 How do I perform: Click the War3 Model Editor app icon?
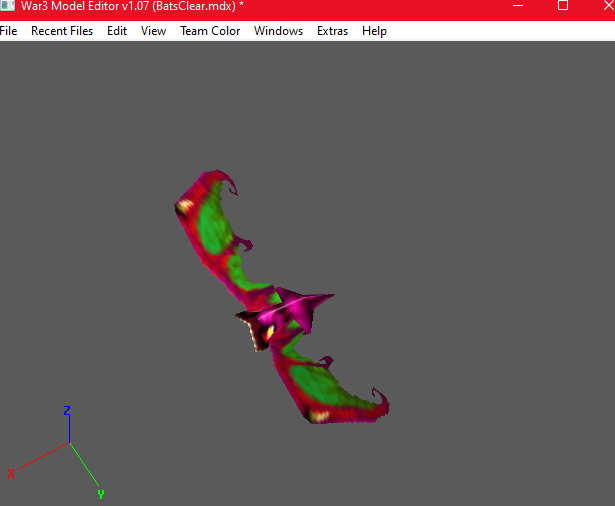pyautogui.click(x=7, y=5)
